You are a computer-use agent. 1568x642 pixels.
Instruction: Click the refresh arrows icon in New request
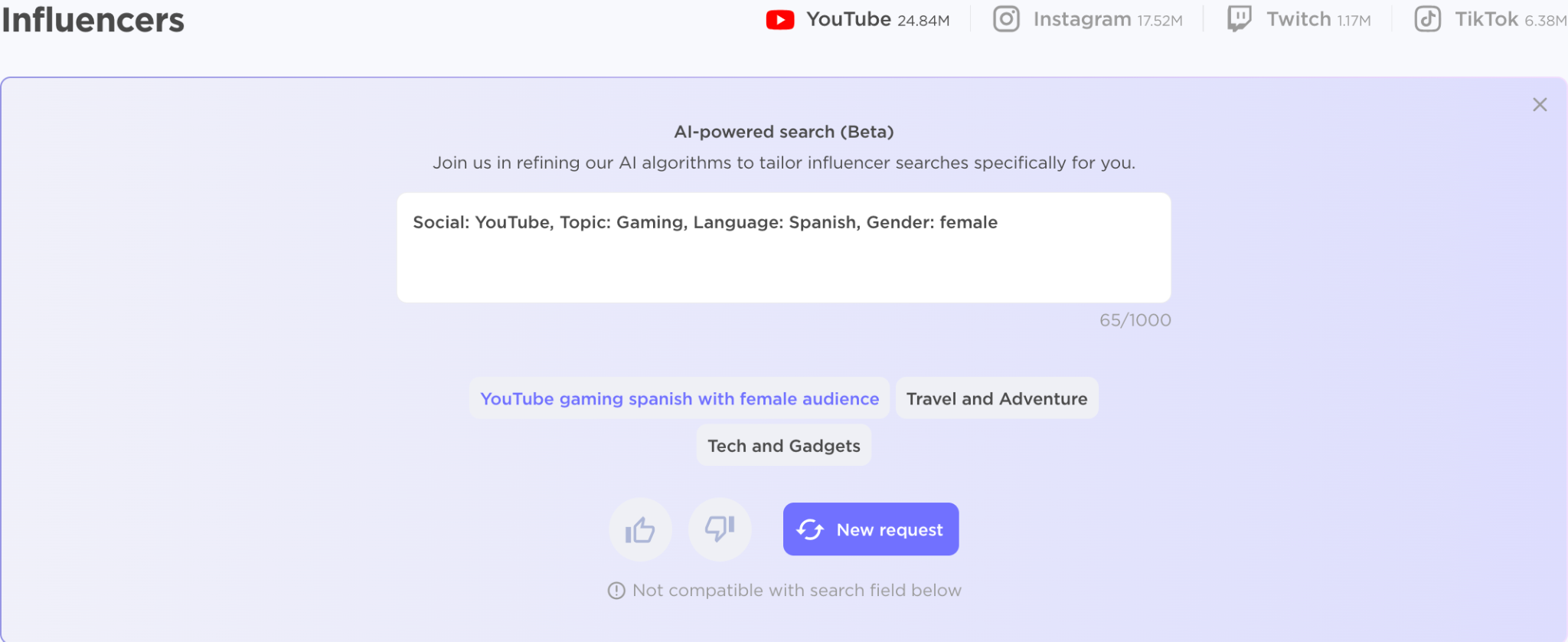click(x=810, y=529)
